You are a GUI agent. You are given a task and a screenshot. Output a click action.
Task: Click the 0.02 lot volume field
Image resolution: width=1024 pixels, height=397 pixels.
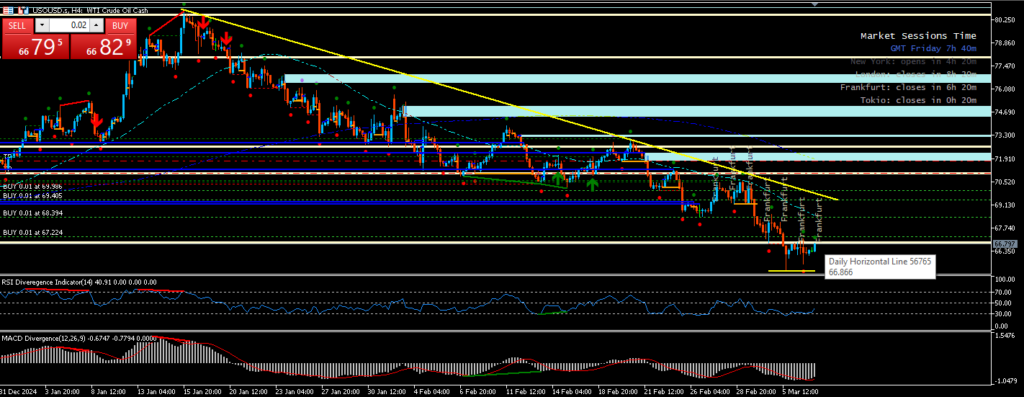point(69,25)
